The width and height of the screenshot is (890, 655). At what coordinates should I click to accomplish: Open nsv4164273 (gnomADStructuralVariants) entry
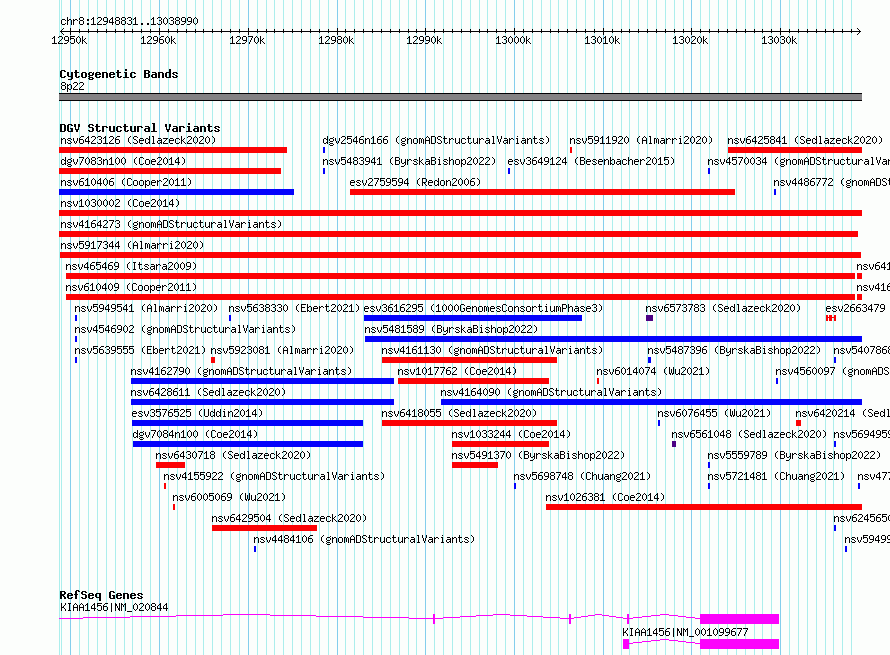(x=171, y=224)
